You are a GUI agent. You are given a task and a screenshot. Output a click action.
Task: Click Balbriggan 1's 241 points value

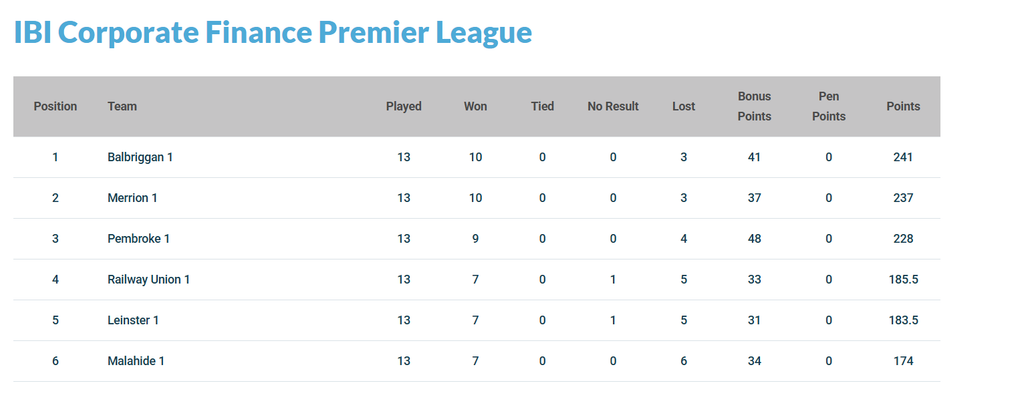(x=903, y=157)
